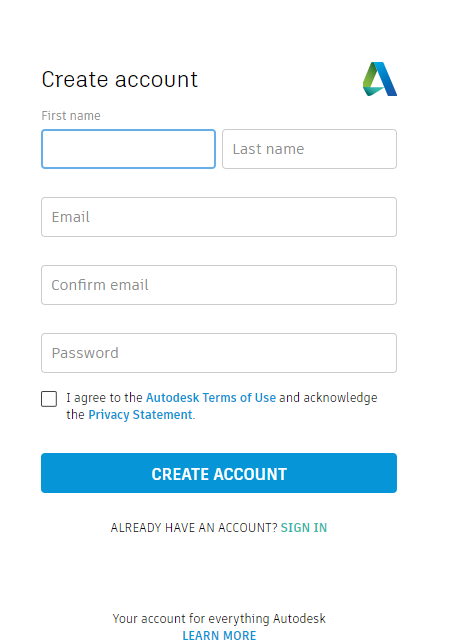Screen dimensions: 455x642
Task: Click the 'Last name' placeholder text
Action: (268, 149)
